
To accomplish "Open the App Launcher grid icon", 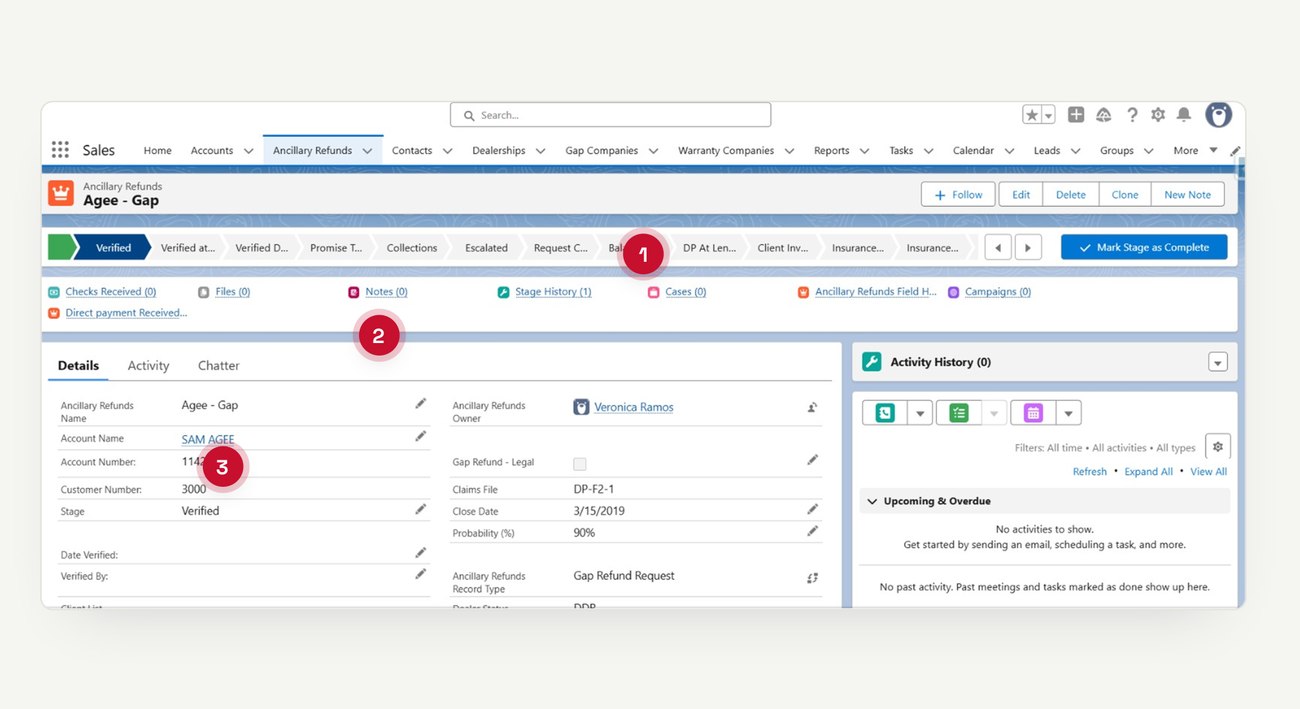I will point(60,150).
